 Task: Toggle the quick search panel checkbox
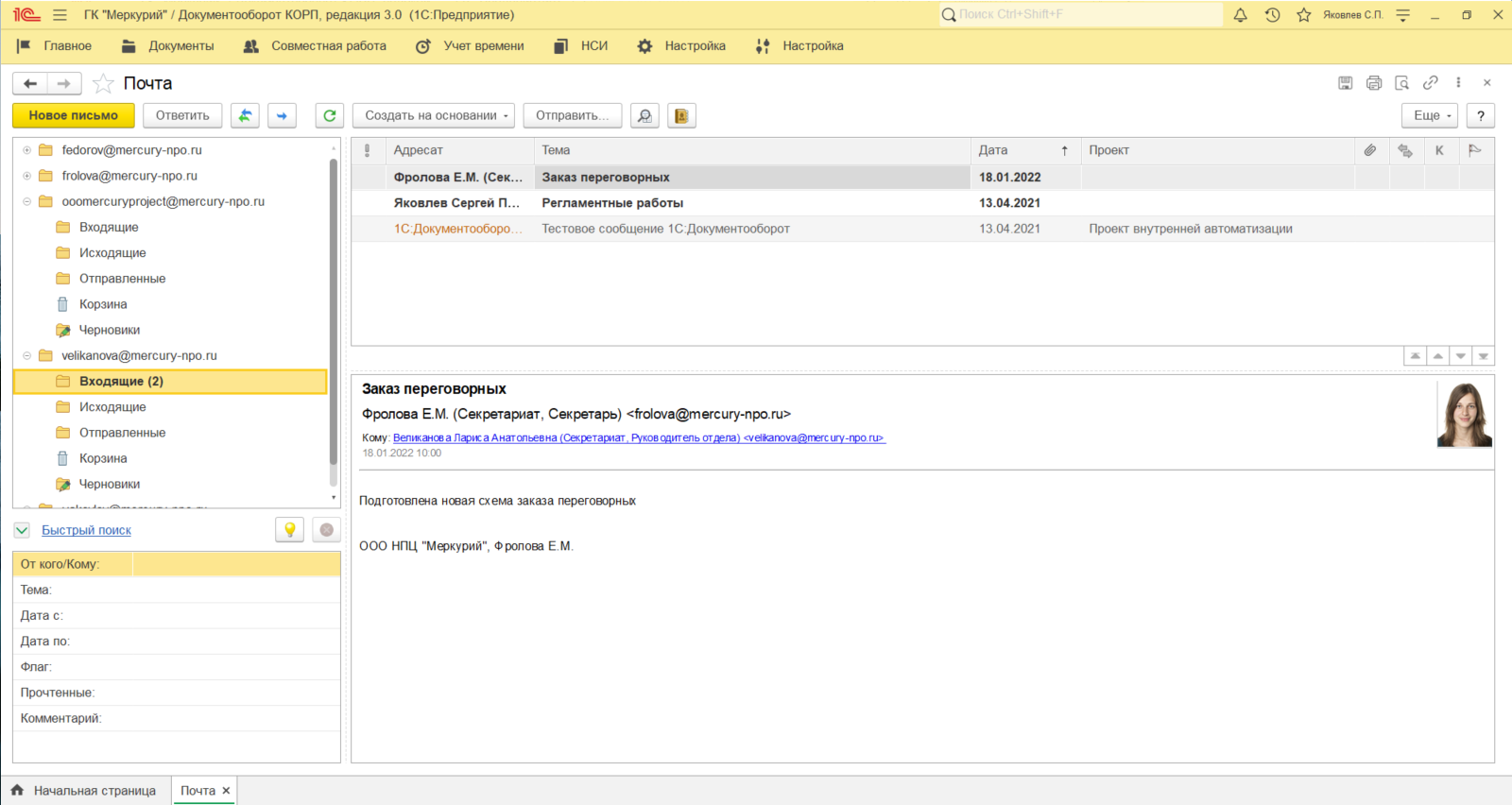tap(22, 530)
